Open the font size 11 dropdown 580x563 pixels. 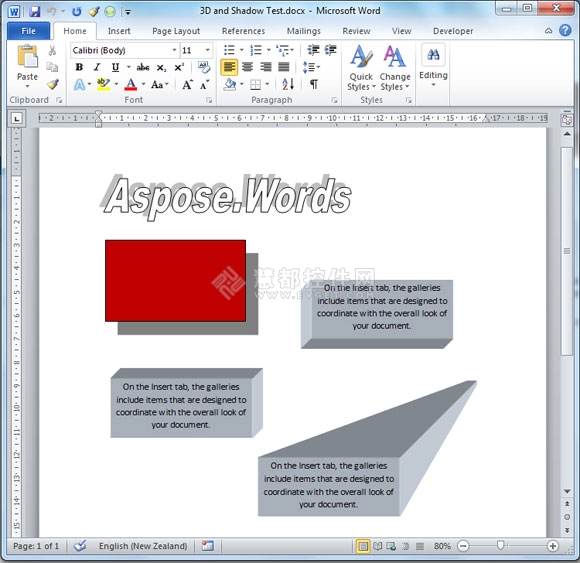208,50
